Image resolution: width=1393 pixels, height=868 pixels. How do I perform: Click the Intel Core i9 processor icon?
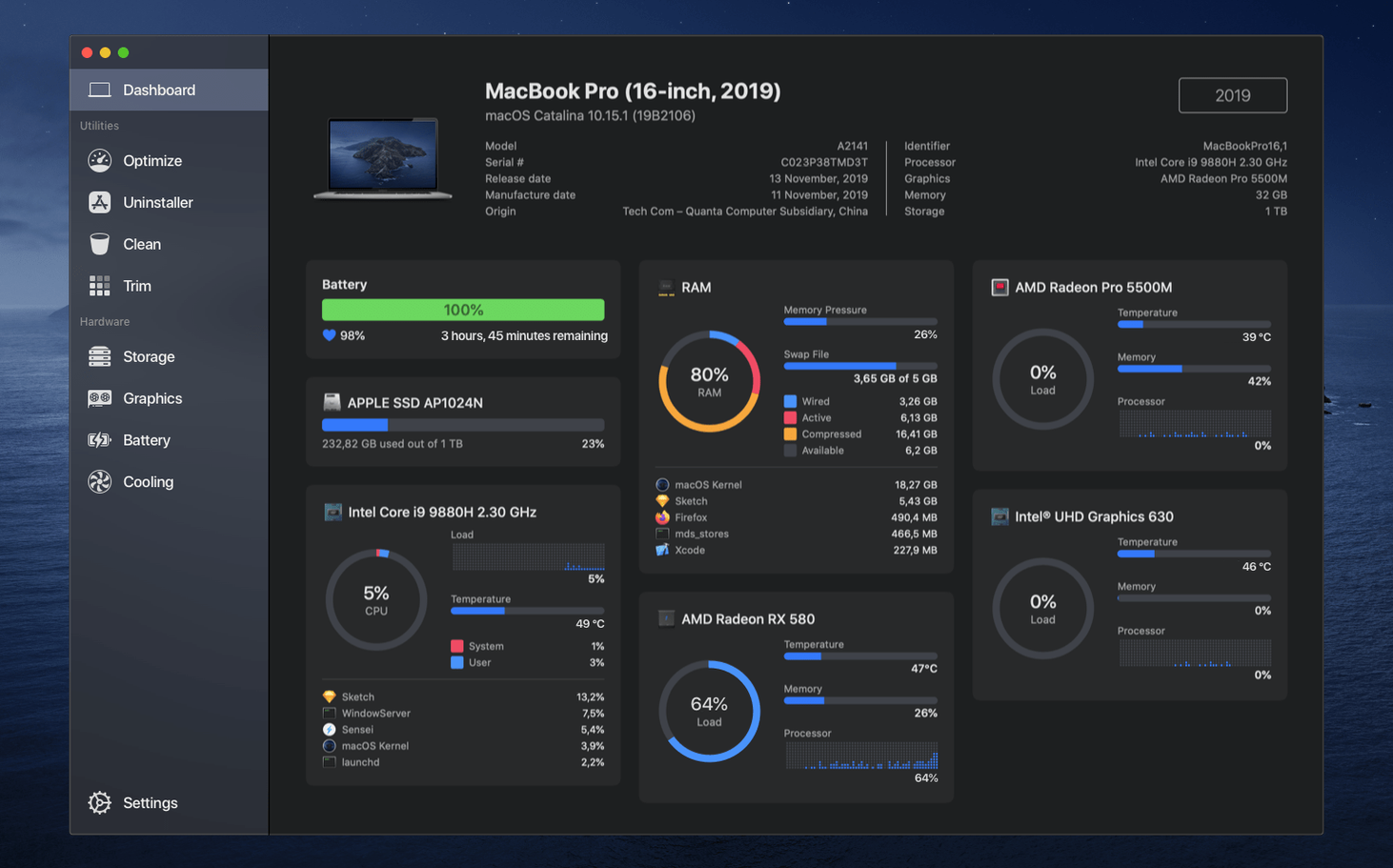pos(333,513)
